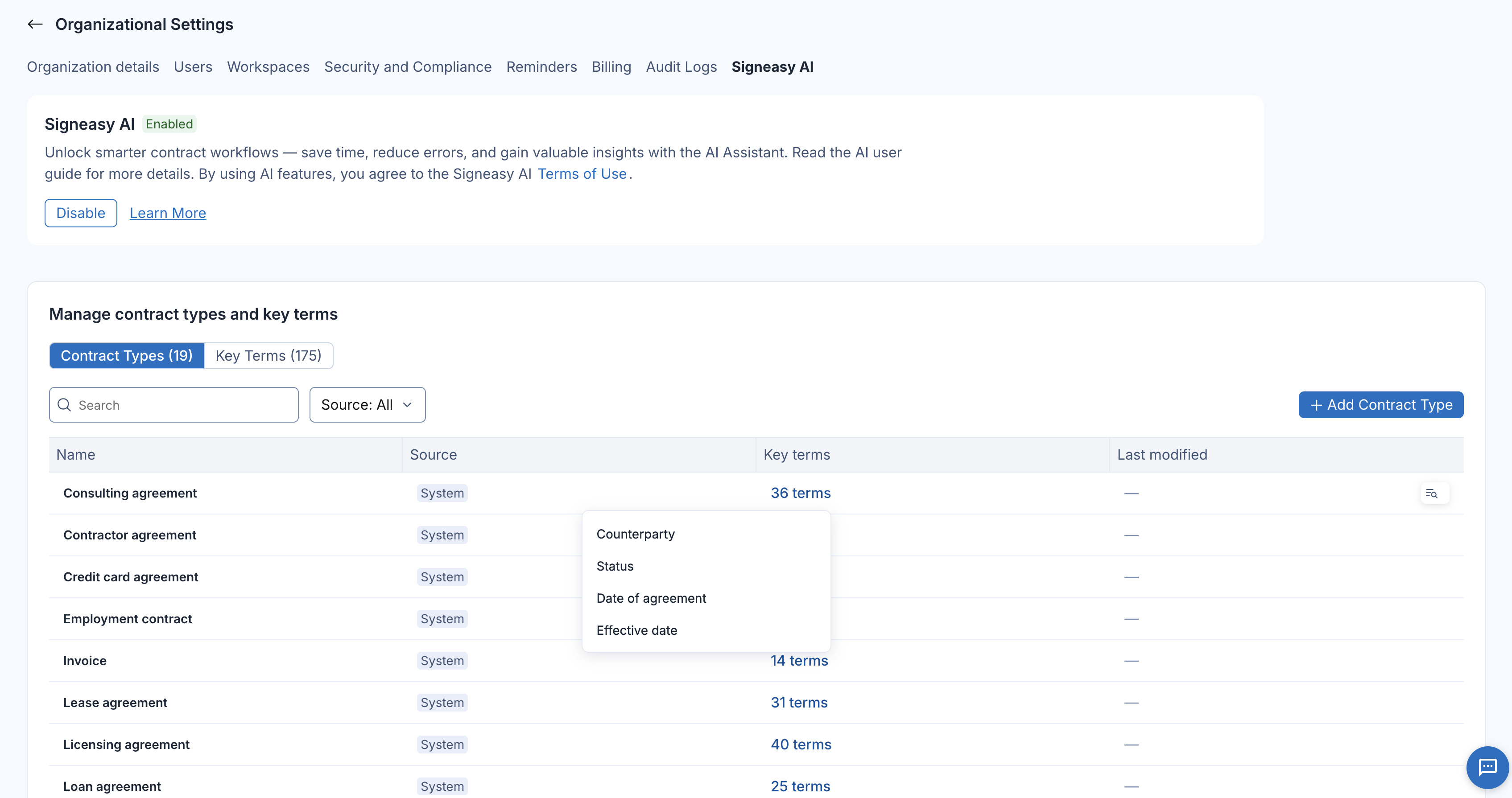
Task: Open the 36 terms link for Consulting agreement
Action: click(801, 494)
